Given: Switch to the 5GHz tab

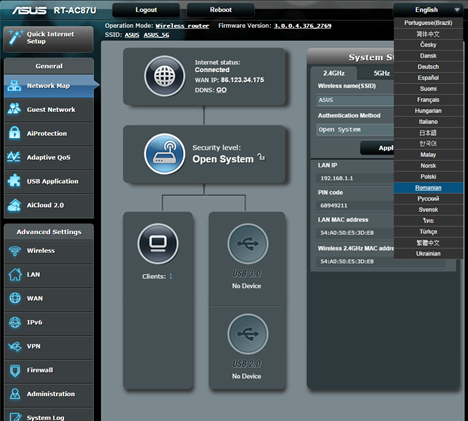Looking at the screenshot, I should [381, 73].
